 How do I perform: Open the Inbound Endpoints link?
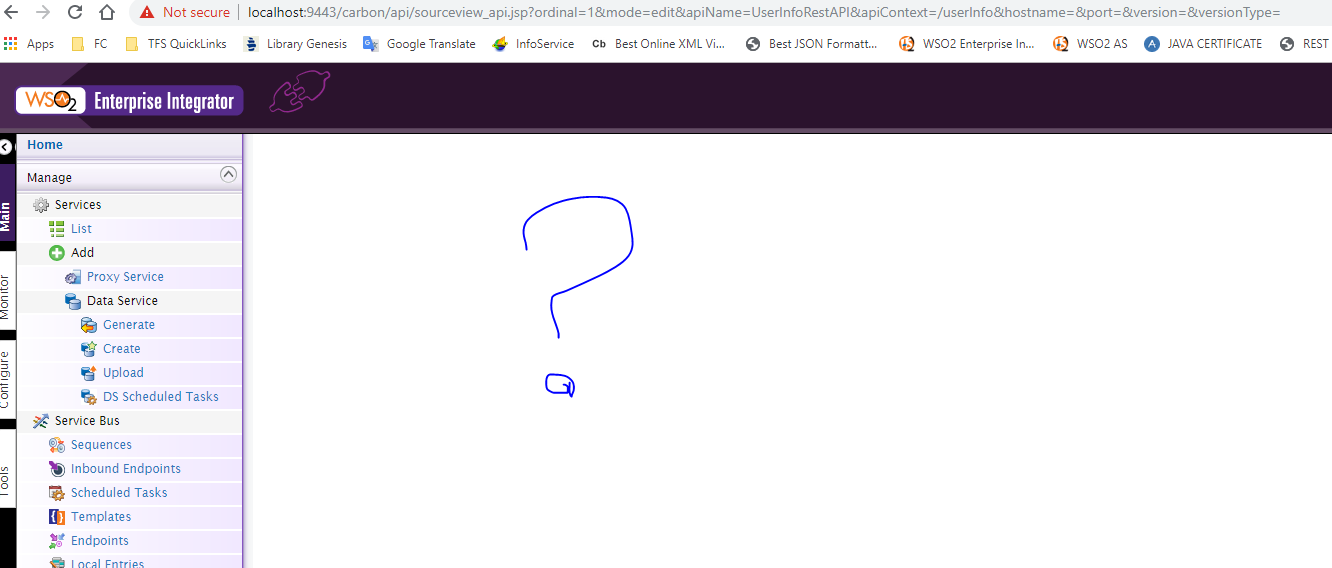click(x=126, y=469)
